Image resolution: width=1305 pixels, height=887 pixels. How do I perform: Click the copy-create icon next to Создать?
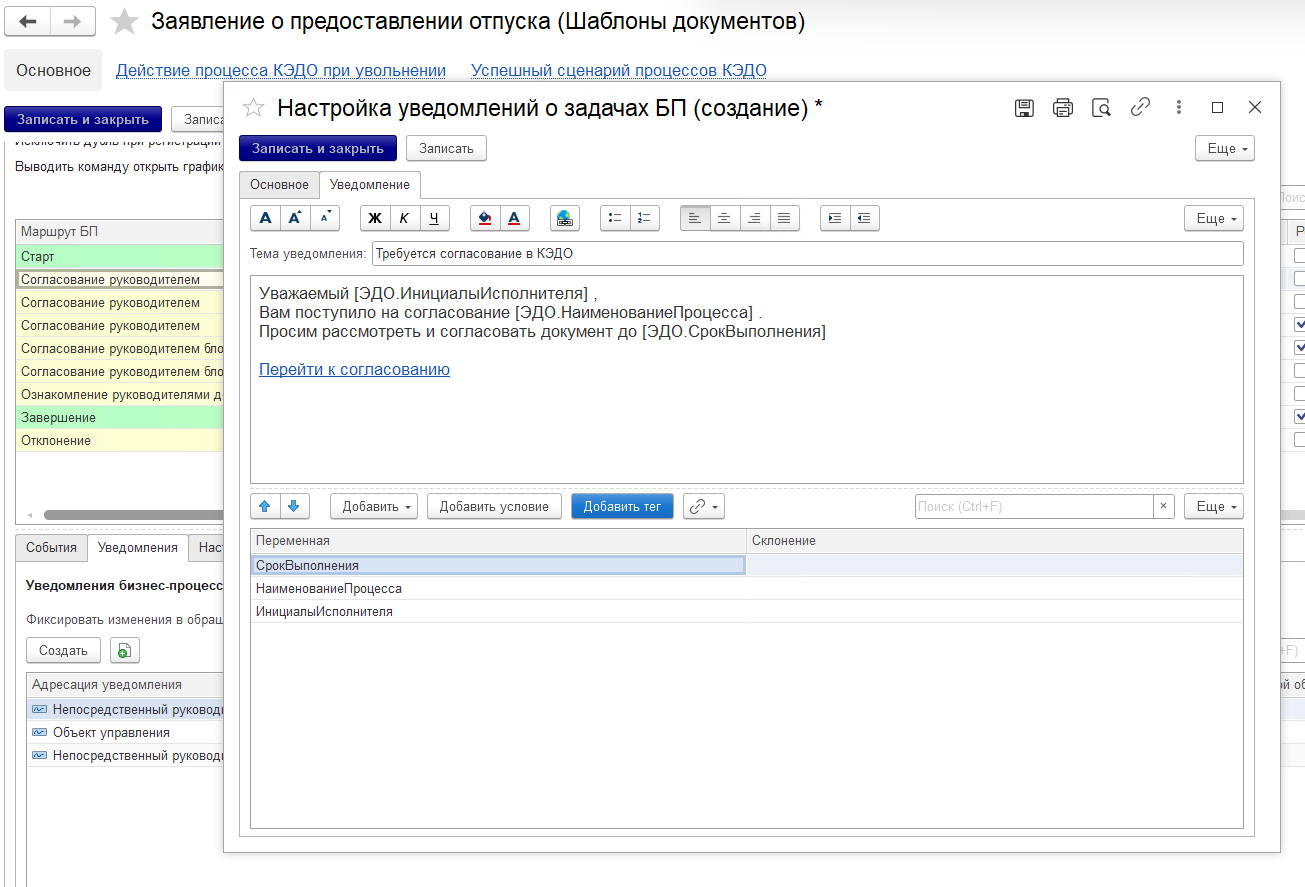pos(124,650)
